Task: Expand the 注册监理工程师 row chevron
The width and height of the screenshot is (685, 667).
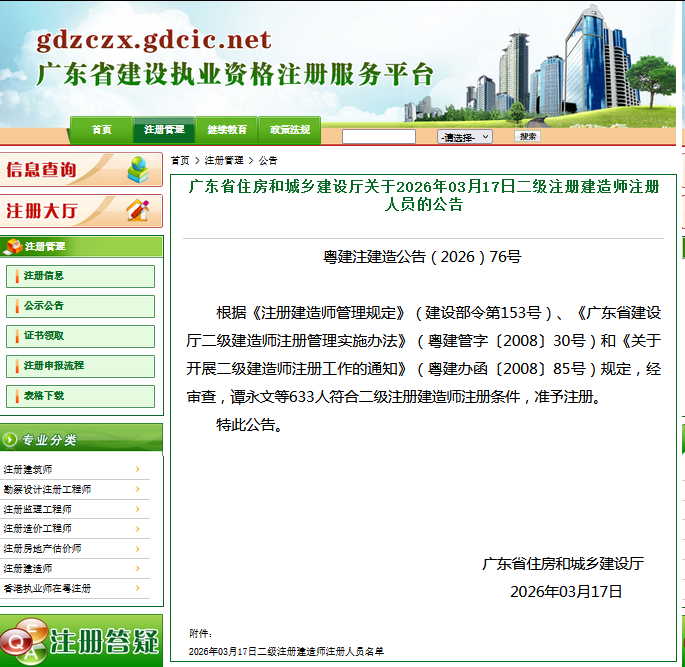Action: pos(138,509)
